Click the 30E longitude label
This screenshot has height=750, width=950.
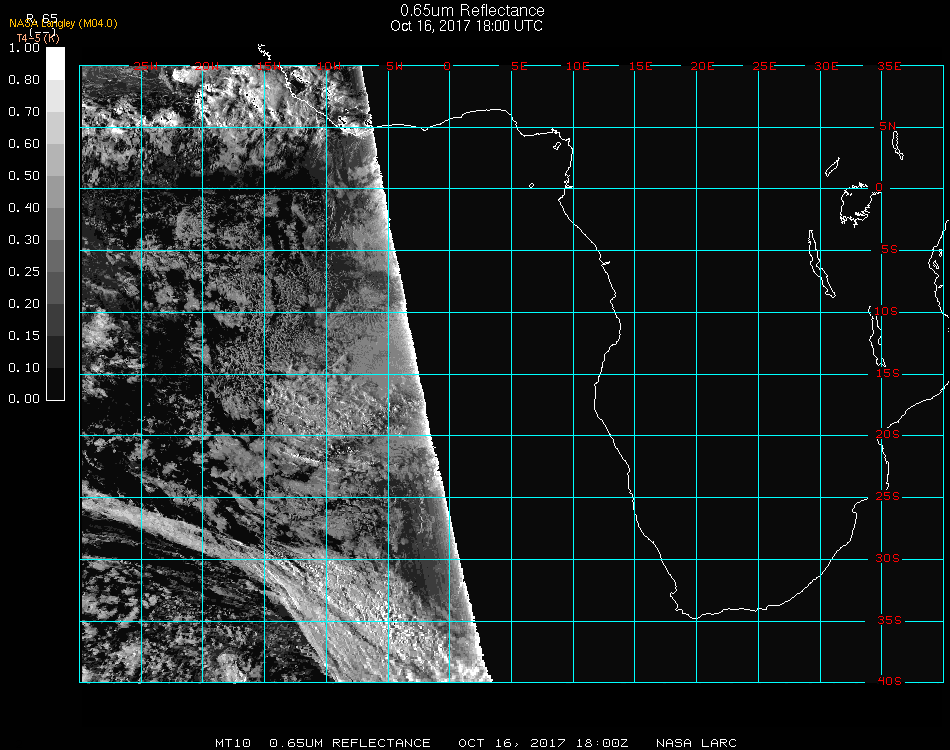click(826, 66)
